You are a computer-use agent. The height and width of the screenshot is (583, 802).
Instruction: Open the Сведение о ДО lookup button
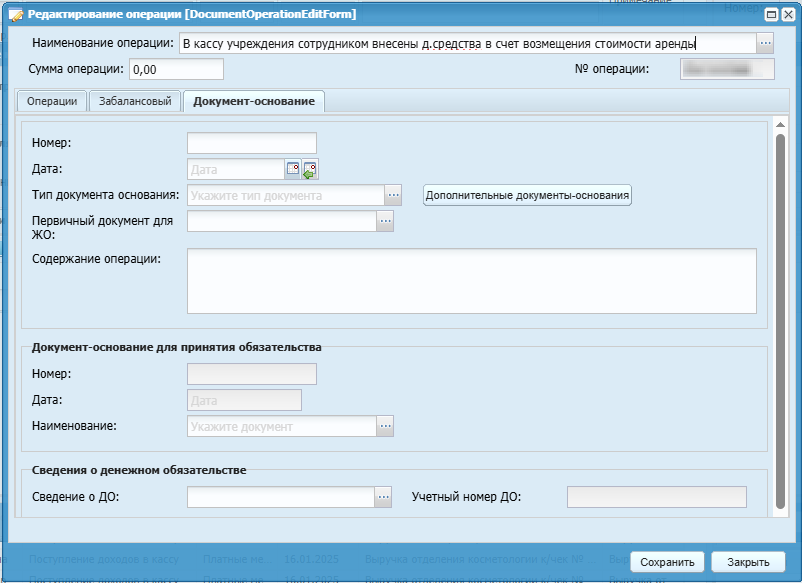pyautogui.click(x=383, y=495)
